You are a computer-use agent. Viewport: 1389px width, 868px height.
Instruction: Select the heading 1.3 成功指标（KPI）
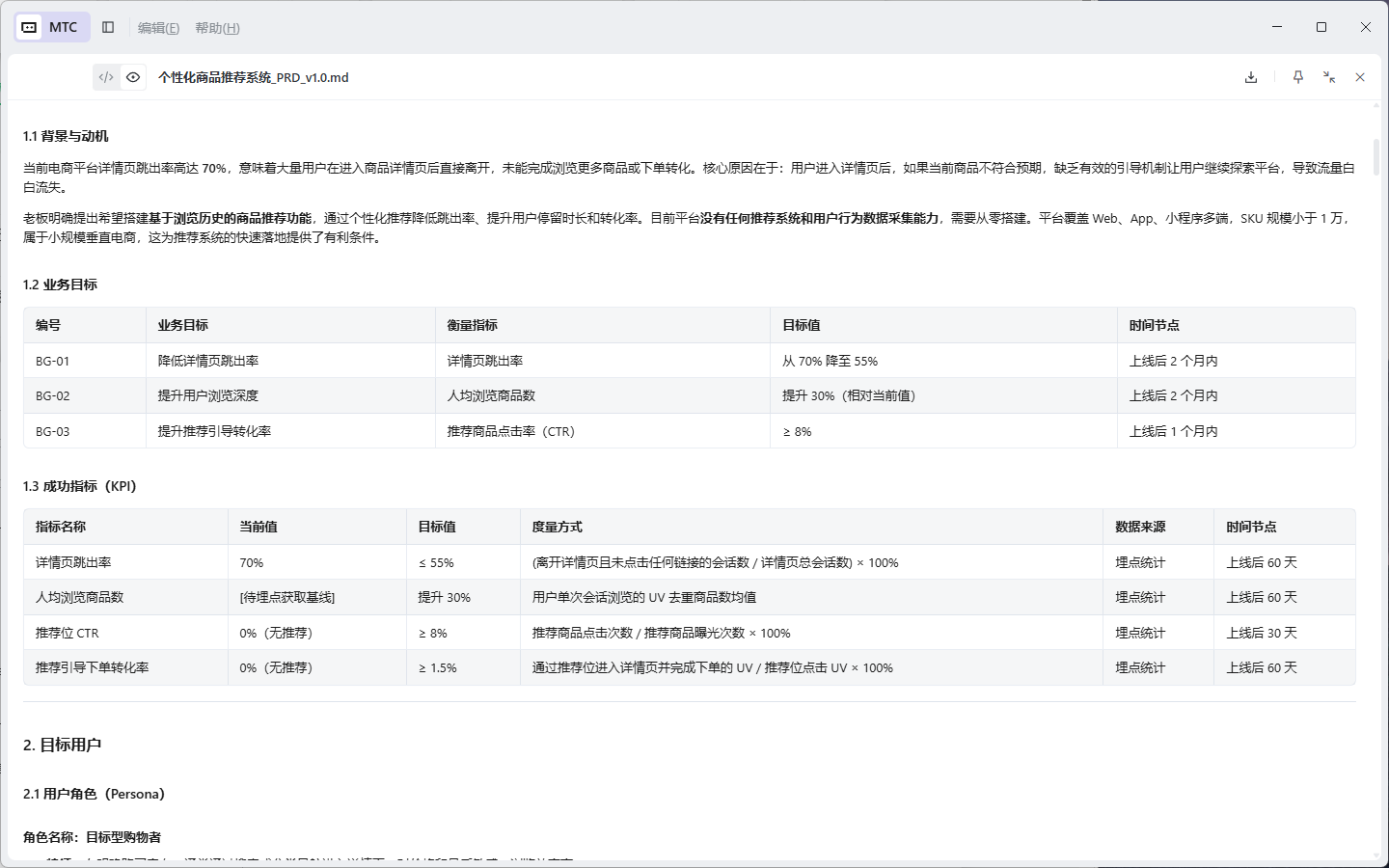point(80,486)
